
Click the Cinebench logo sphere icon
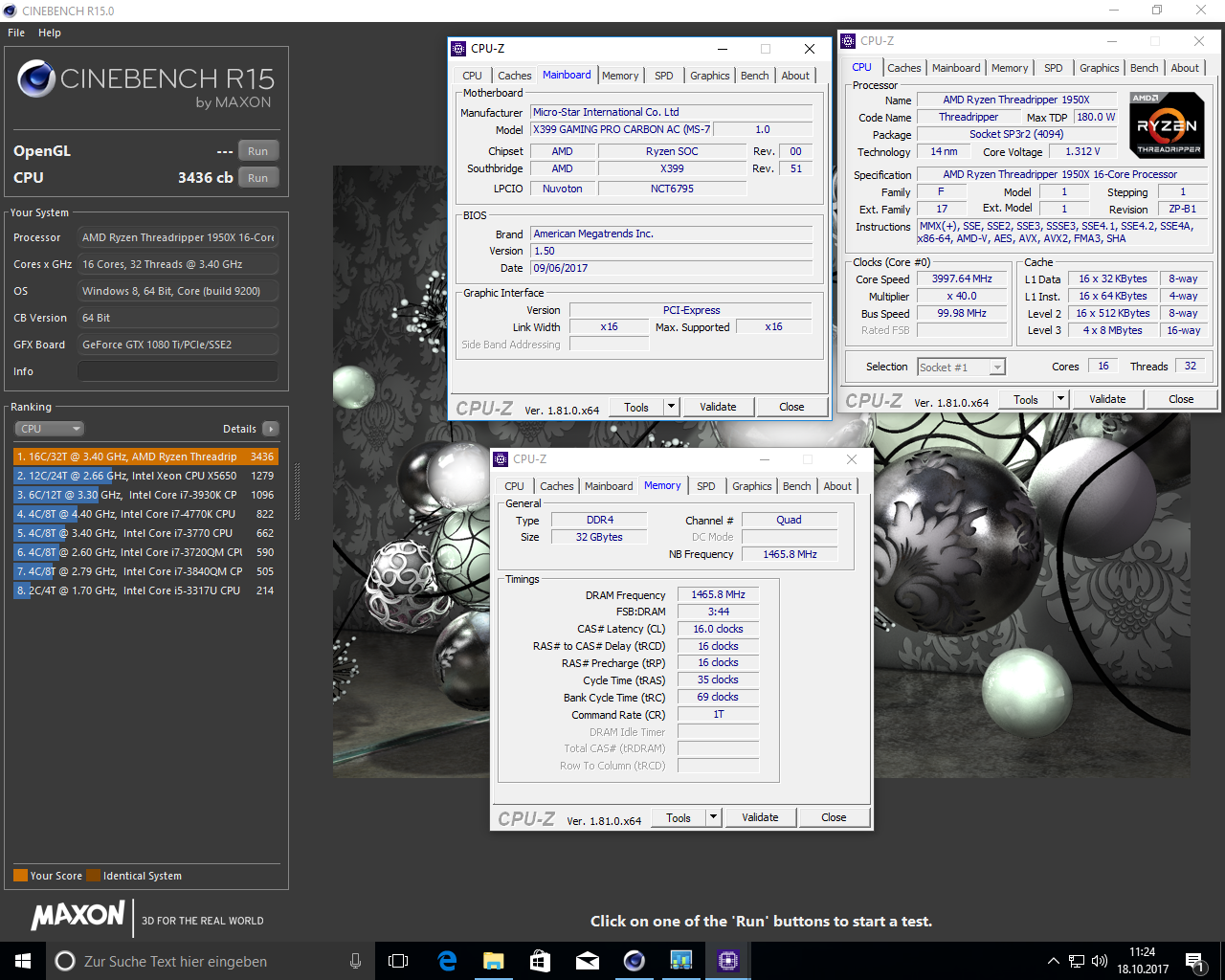coord(35,78)
